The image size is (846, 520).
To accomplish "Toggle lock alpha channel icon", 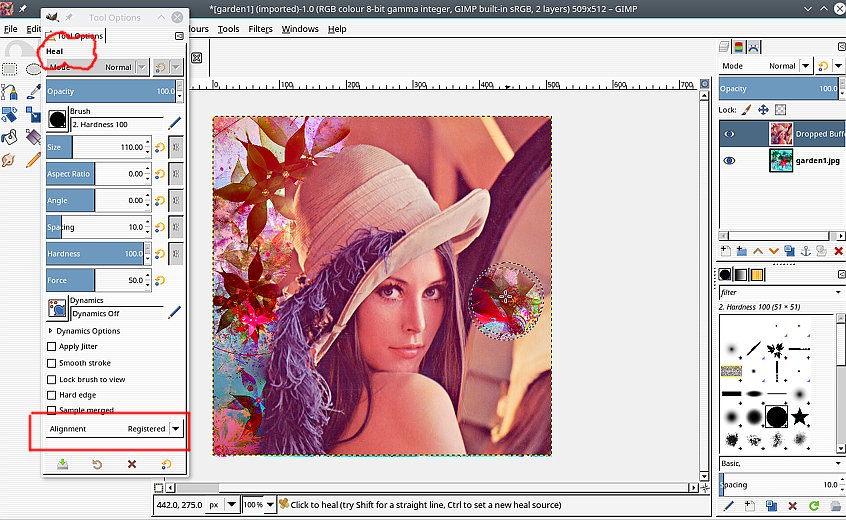I will 780,110.
